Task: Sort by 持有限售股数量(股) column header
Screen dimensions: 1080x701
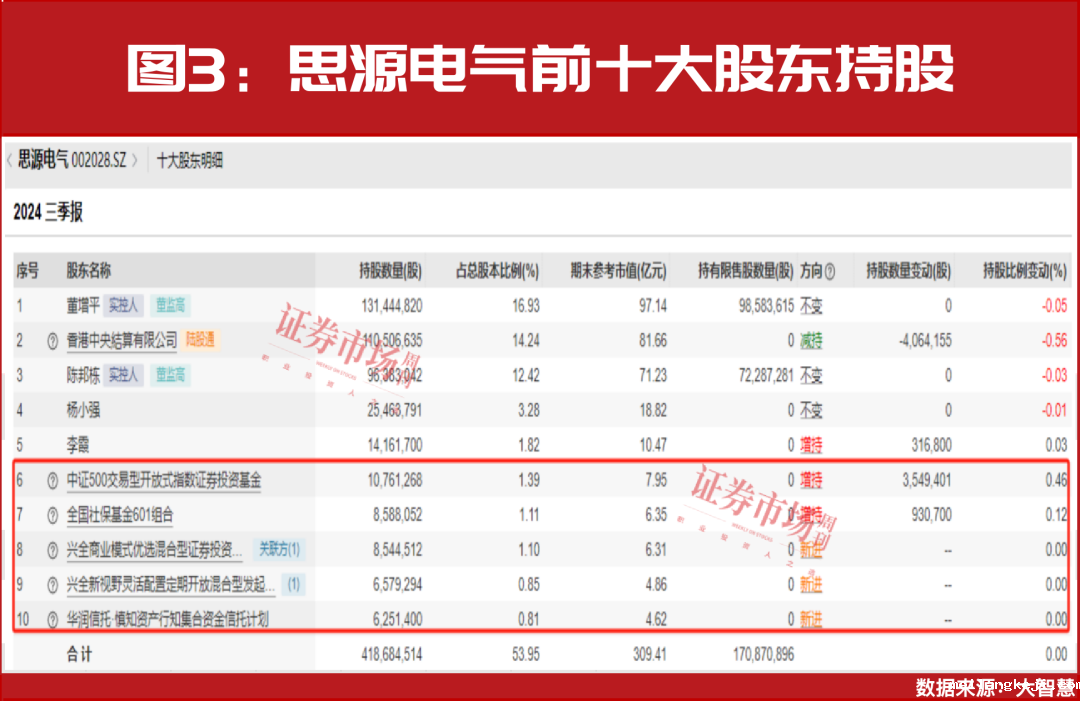Action: tap(745, 271)
